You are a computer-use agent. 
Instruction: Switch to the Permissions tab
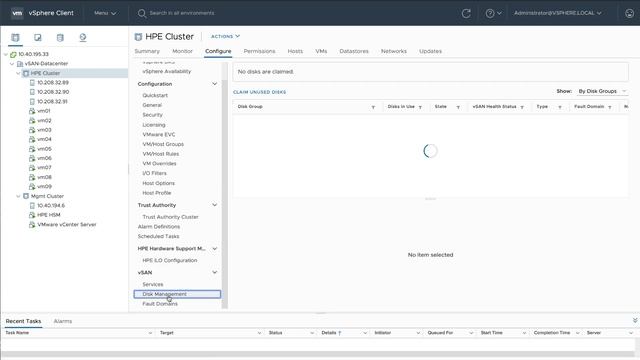point(259,51)
